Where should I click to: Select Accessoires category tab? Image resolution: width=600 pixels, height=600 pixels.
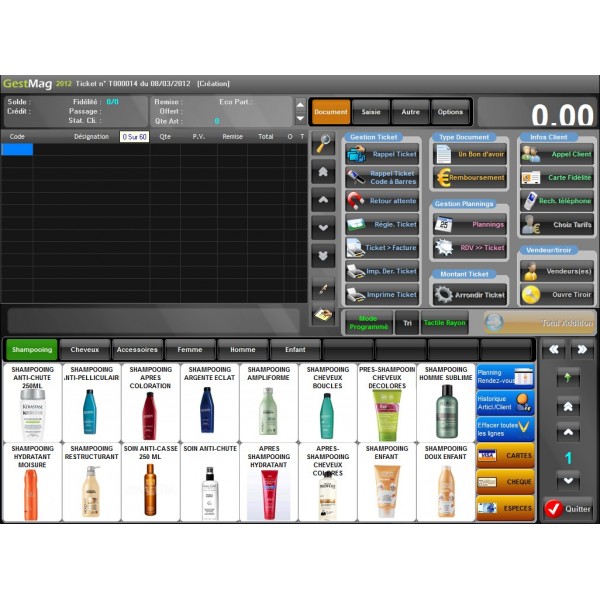click(137, 349)
